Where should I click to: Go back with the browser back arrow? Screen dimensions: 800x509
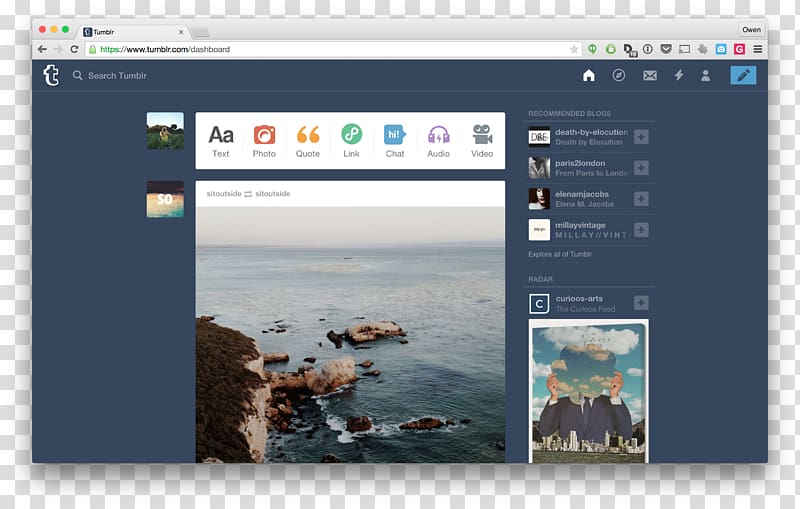point(42,49)
